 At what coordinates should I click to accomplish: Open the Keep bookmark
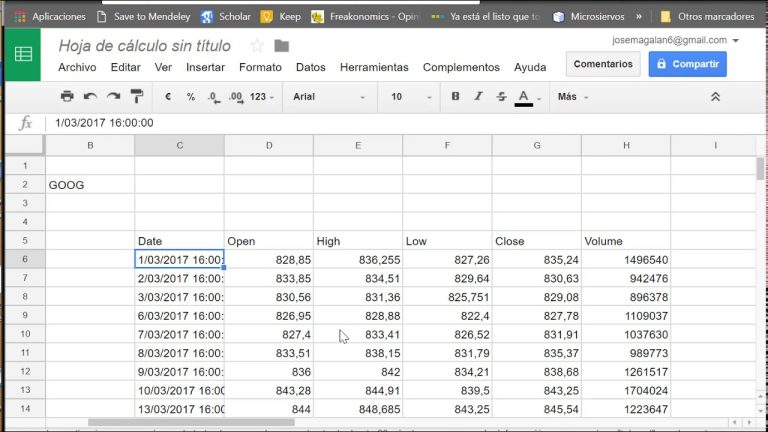click(x=281, y=17)
